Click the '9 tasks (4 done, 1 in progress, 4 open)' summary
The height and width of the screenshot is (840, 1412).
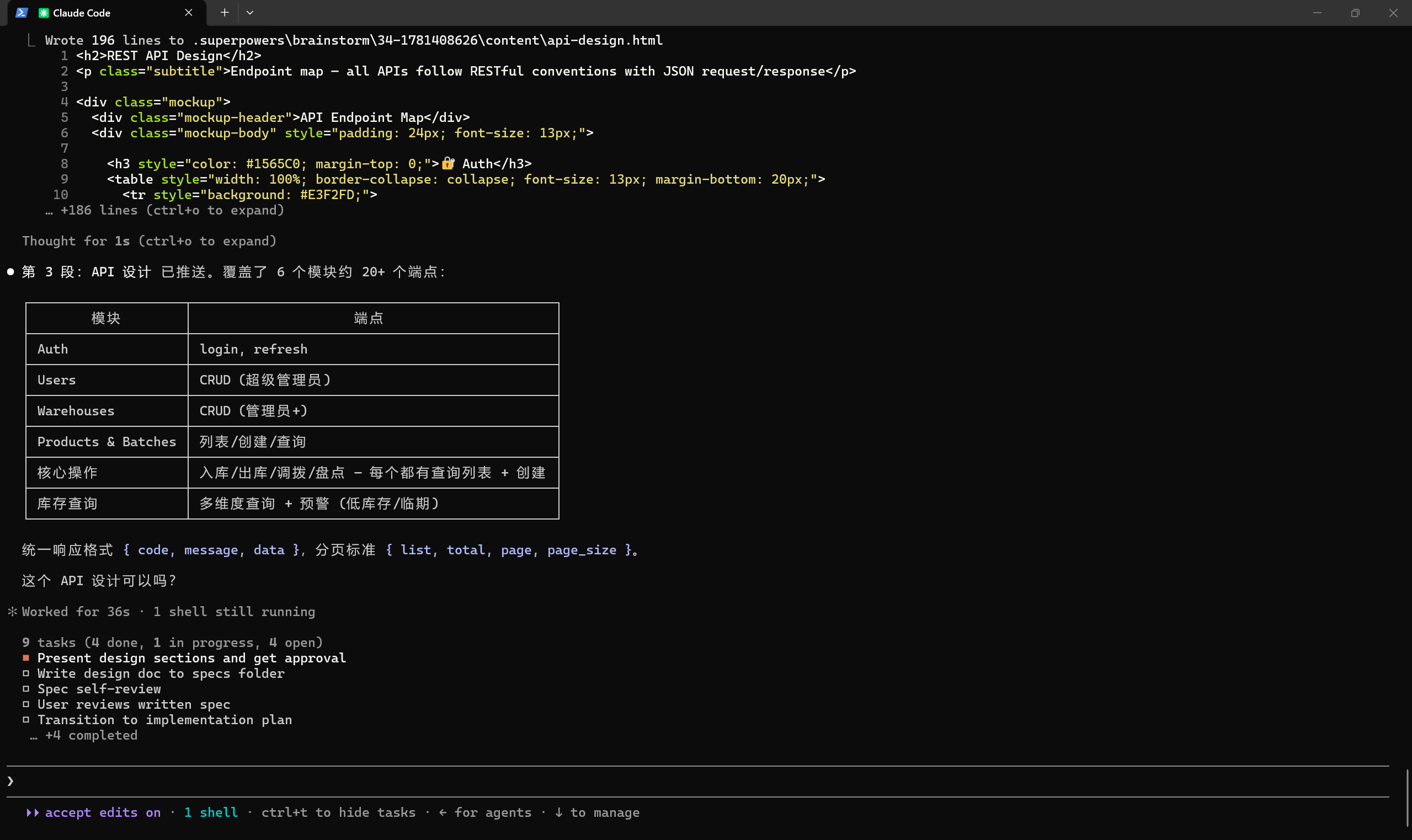click(x=172, y=643)
